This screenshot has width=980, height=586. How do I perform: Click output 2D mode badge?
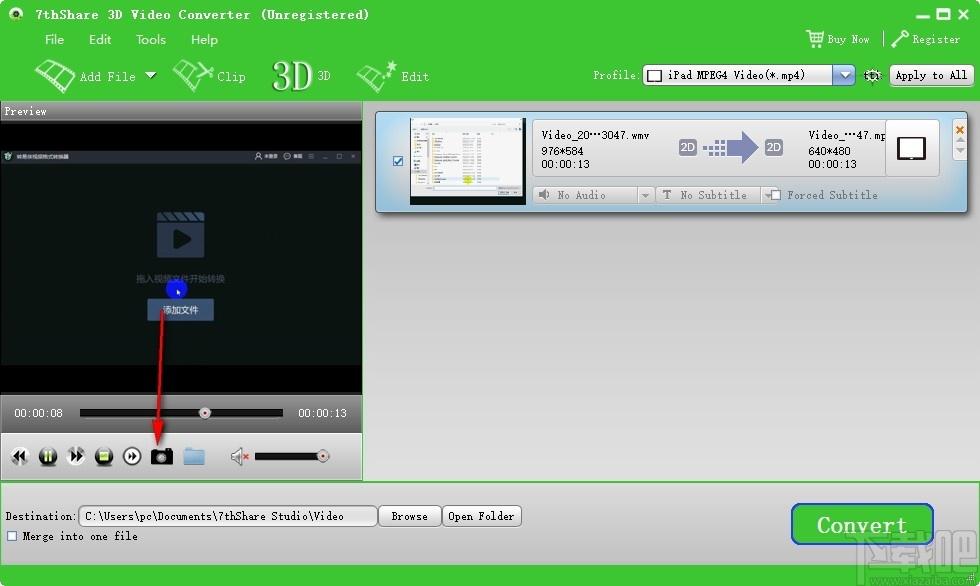pos(774,147)
